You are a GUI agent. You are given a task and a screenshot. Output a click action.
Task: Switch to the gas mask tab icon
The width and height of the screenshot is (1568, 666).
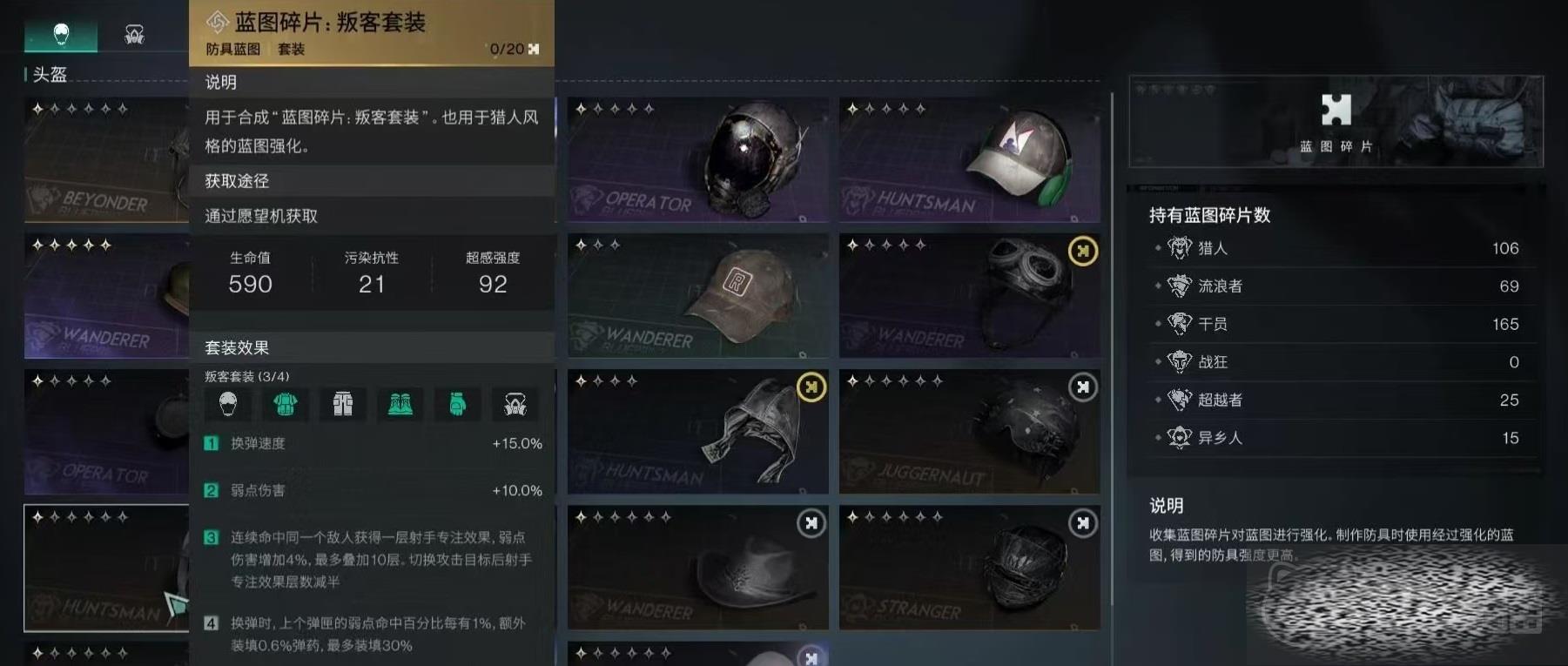click(134, 35)
